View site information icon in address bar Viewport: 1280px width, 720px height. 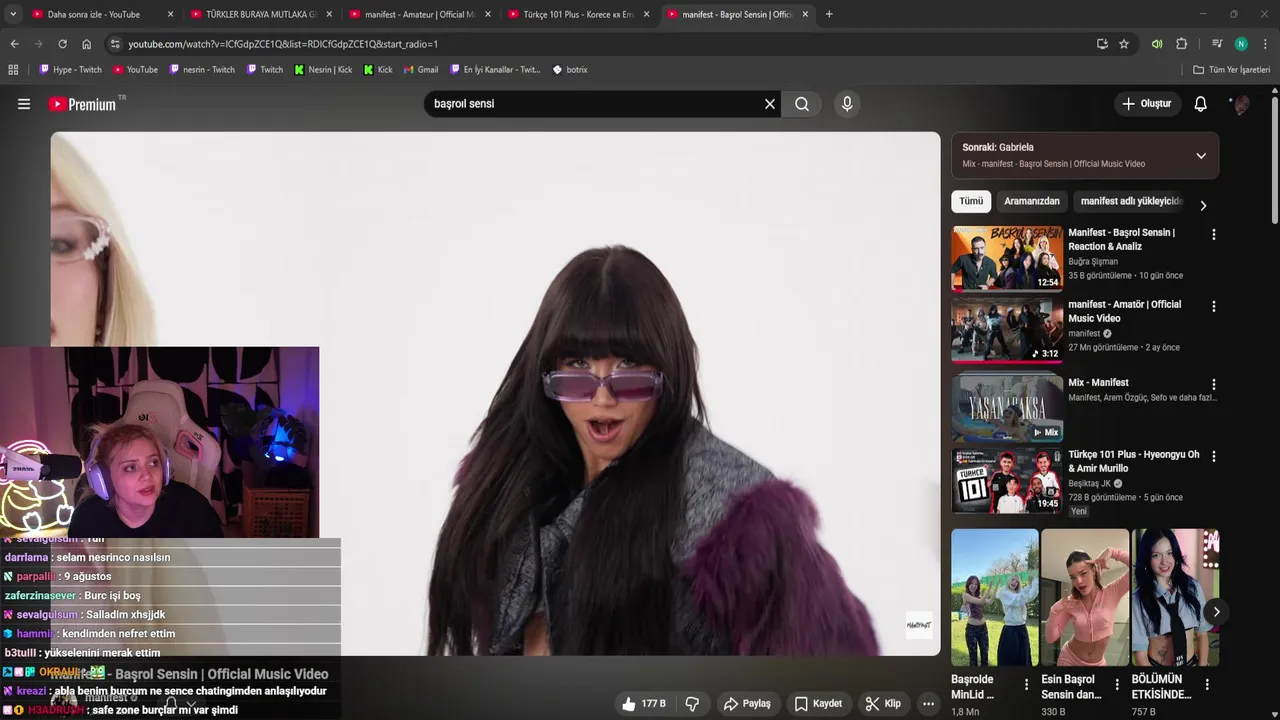pyautogui.click(x=115, y=44)
